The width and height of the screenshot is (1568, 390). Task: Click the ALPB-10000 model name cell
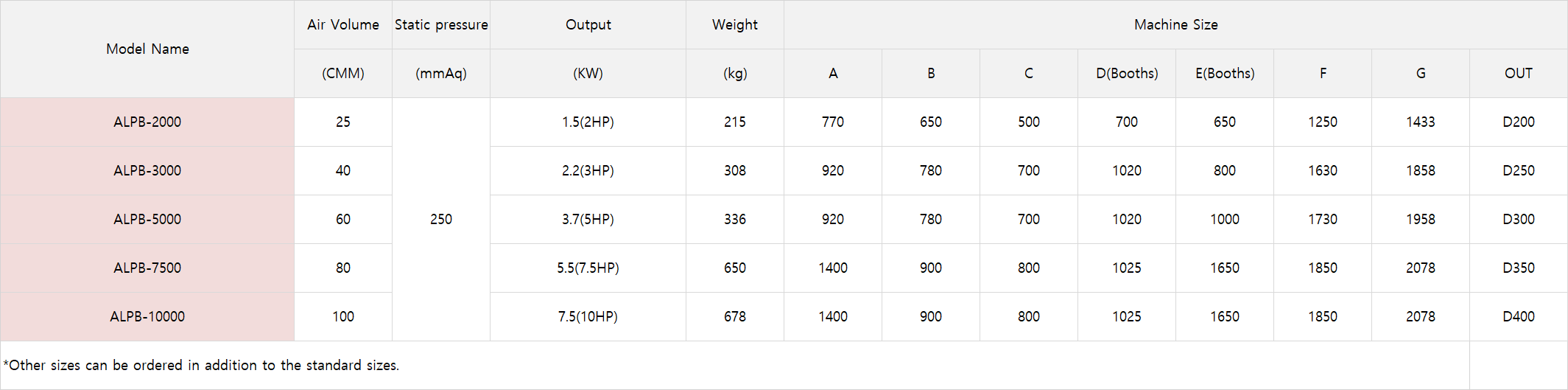point(147,316)
